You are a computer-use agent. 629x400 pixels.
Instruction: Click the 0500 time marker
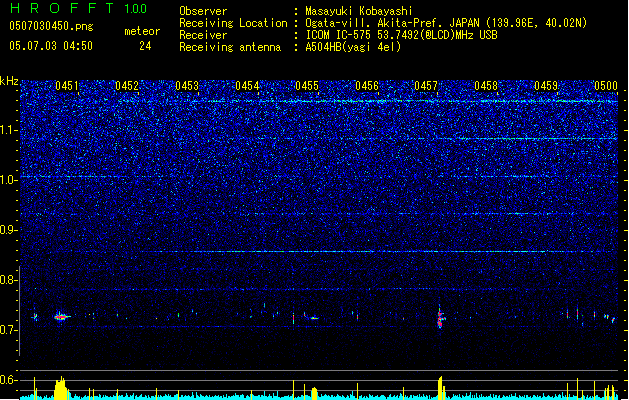tap(606, 86)
